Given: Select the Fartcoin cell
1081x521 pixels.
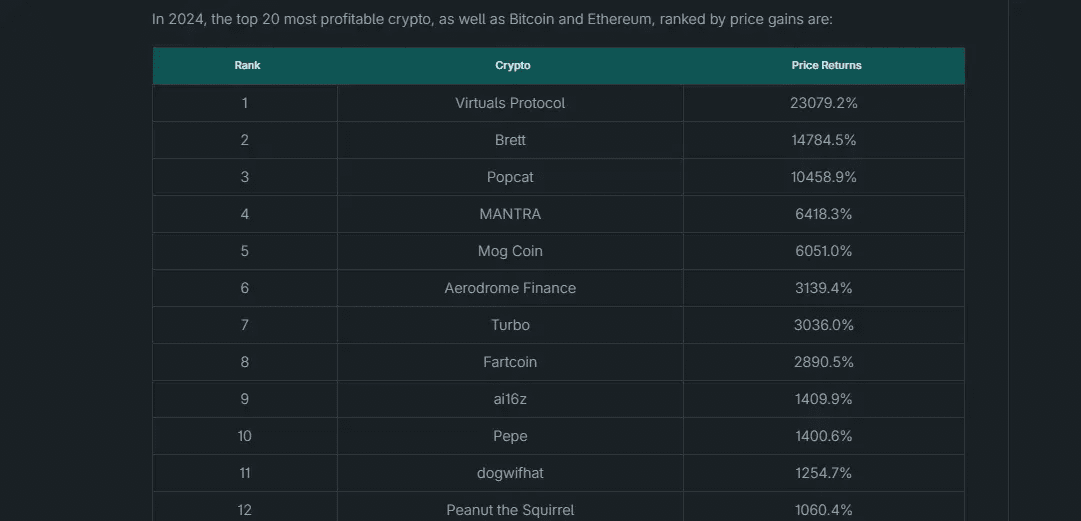Looking at the screenshot, I should [x=510, y=362].
